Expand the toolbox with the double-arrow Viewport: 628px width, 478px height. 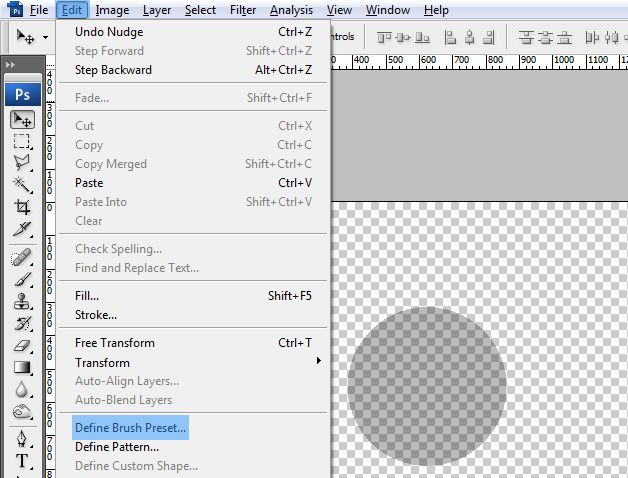tap(11, 65)
